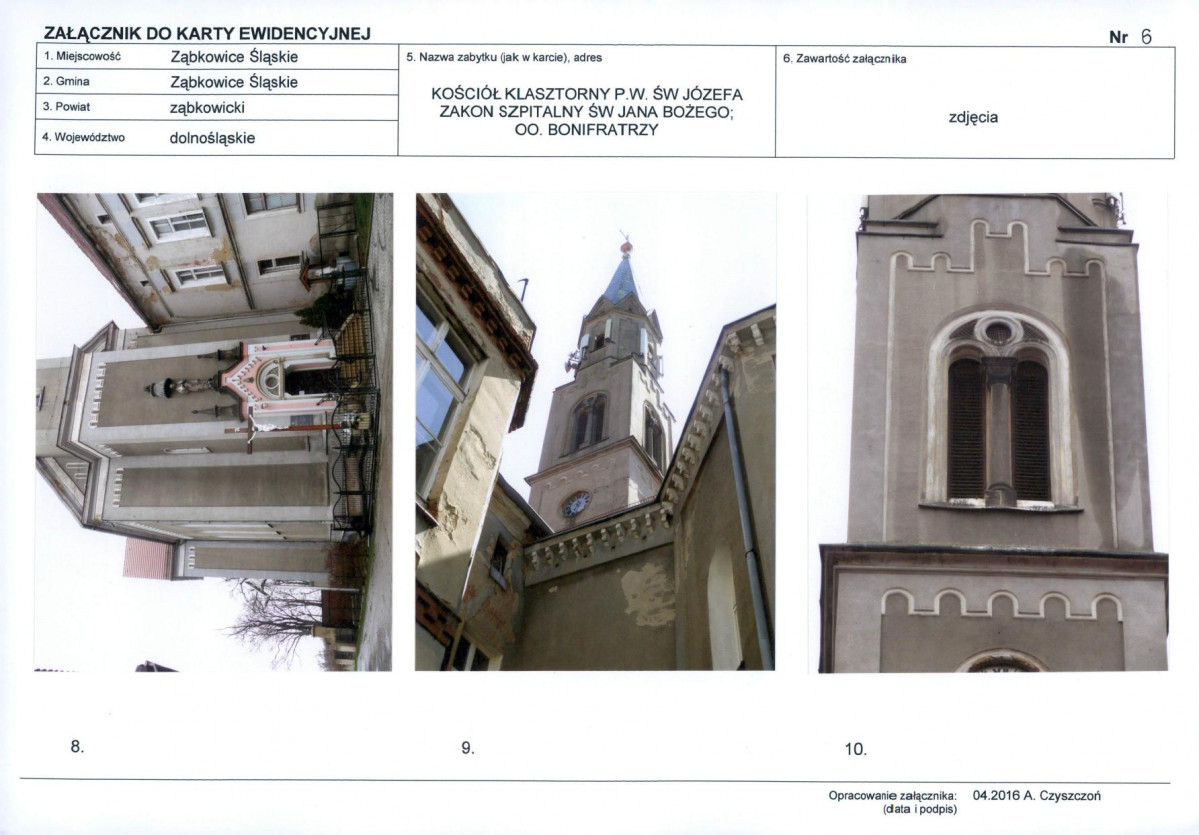The height and width of the screenshot is (835, 1199).
Task: Click the attachment number Nr 6
Action: 1130,37
